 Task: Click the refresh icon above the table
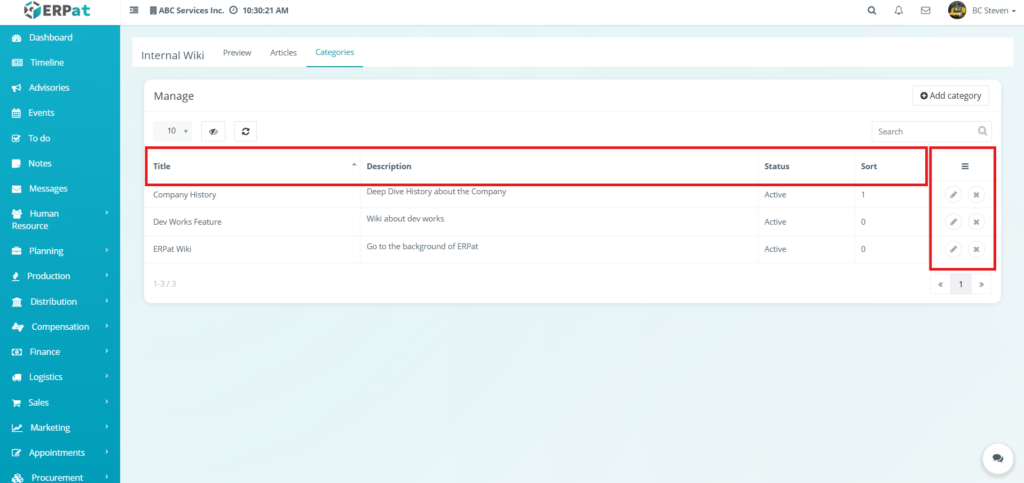pos(245,131)
